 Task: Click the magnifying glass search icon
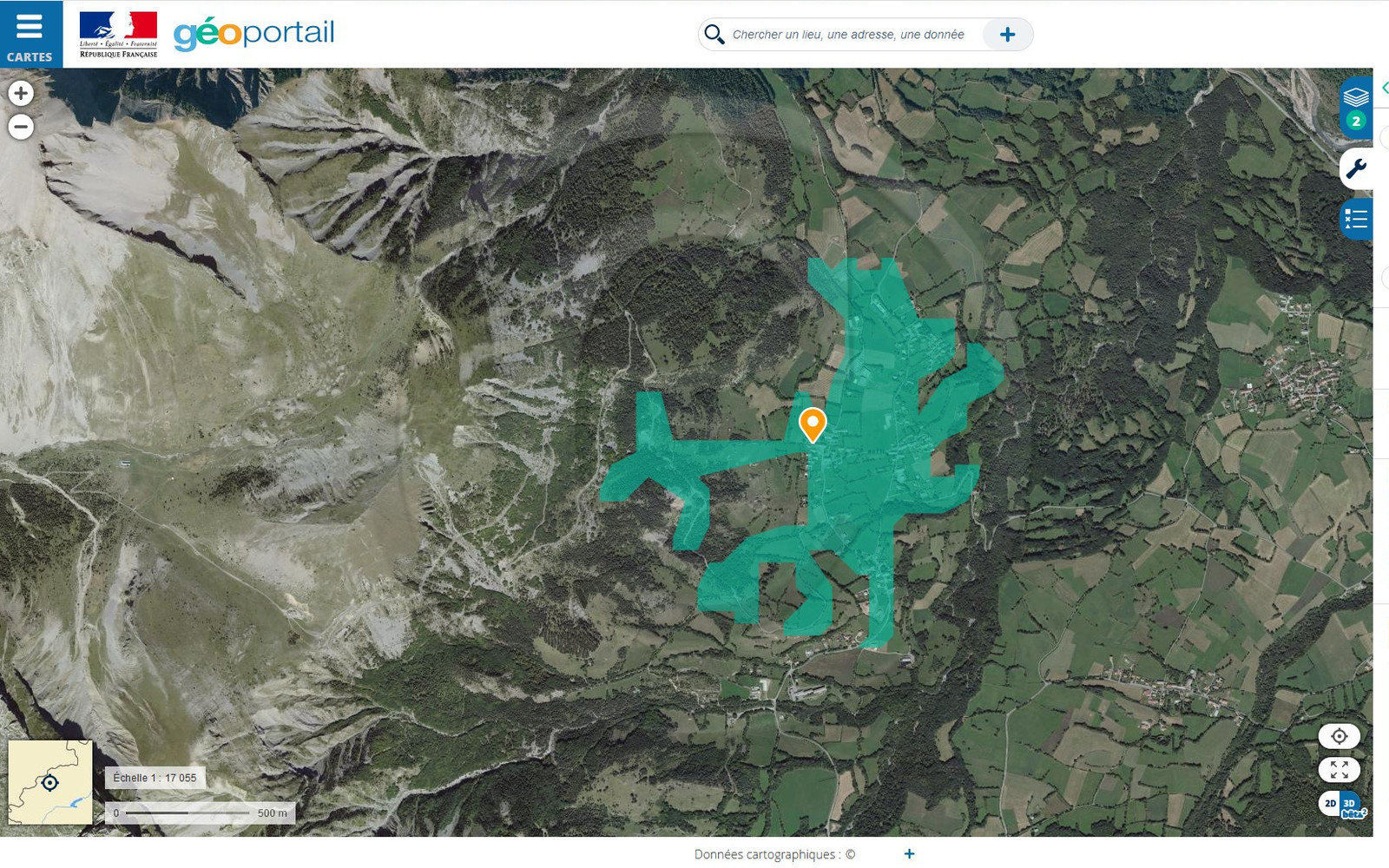pyautogui.click(x=714, y=35)
